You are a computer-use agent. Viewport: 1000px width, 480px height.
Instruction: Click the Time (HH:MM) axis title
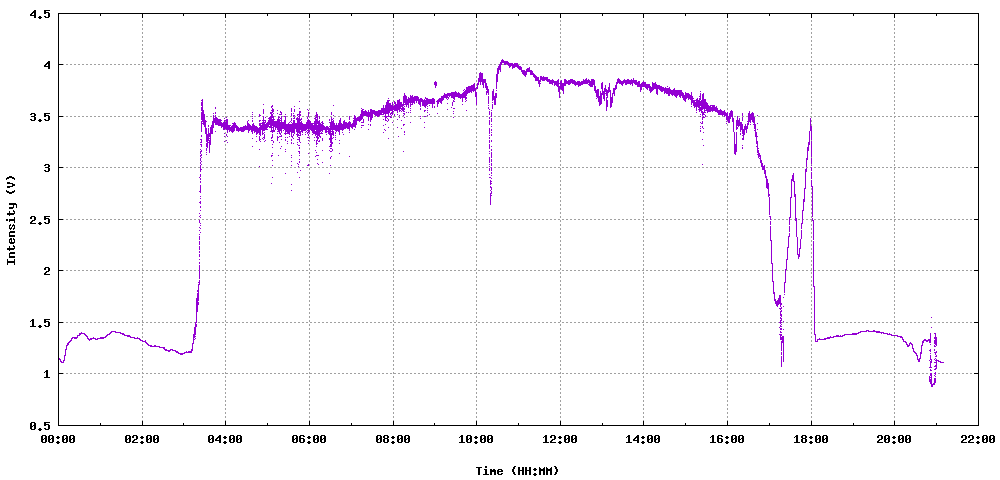click(517, 471)
